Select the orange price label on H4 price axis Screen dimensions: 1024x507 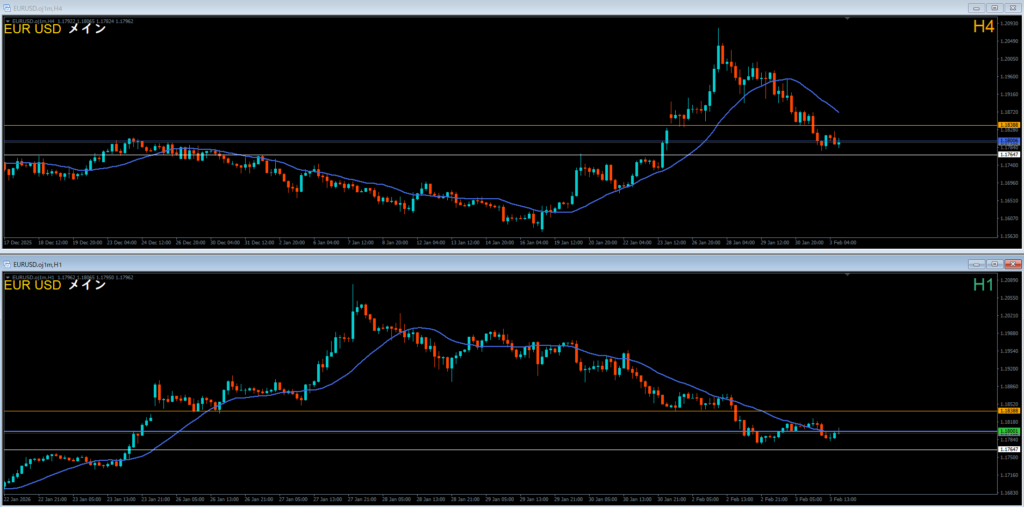click(1009, 125)
